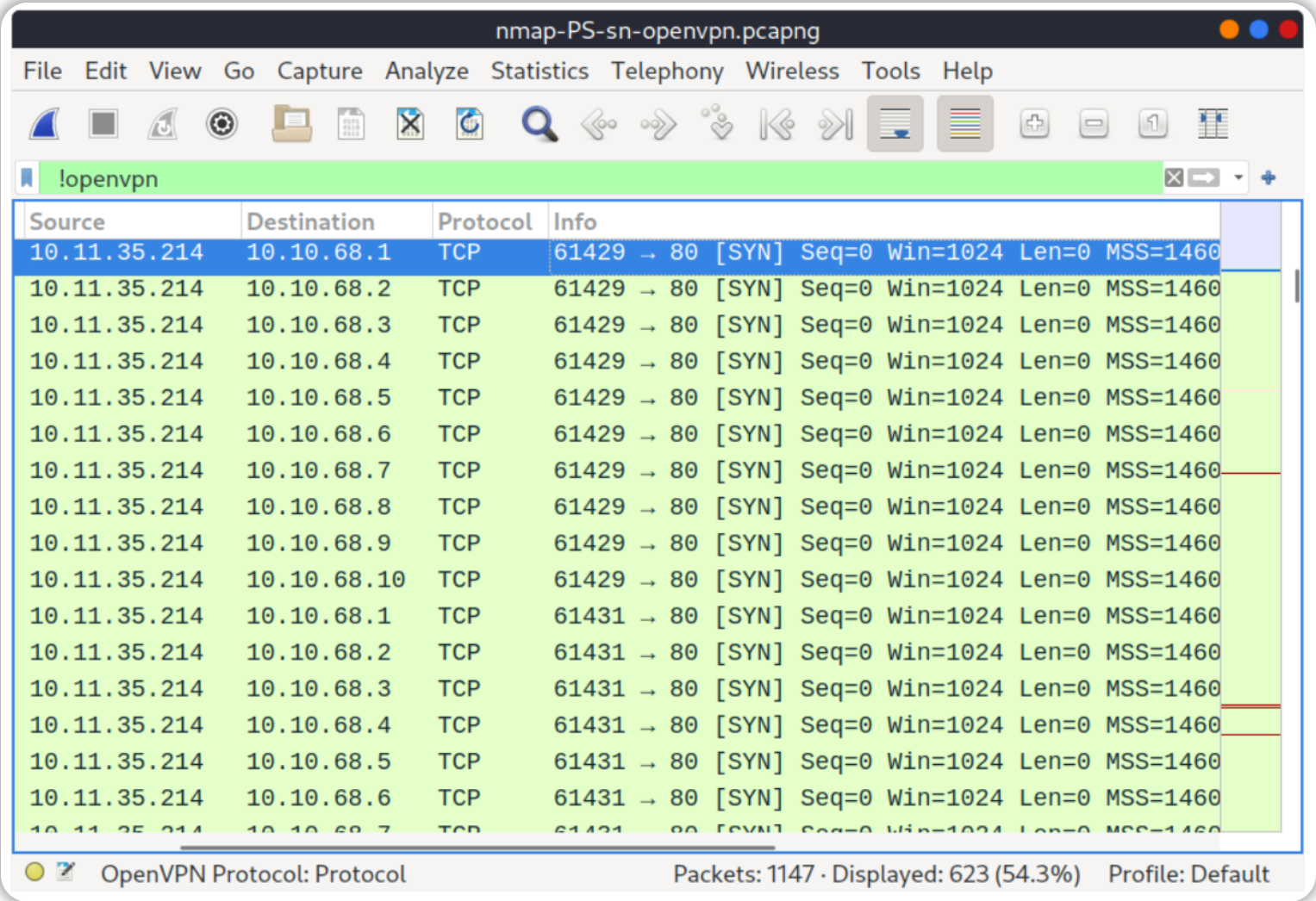Clear the display filter
The height and width of the screenshot is (901, 1316).
tap(1174, 178)
